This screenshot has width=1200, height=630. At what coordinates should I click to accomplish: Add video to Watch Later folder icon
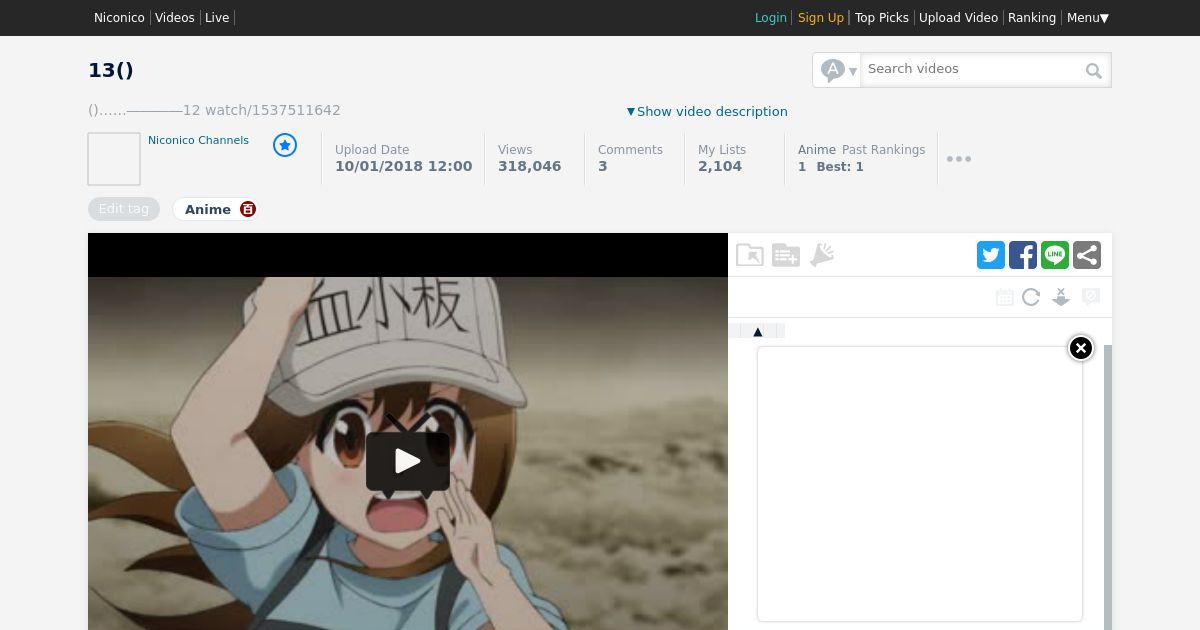coord(750,255)
